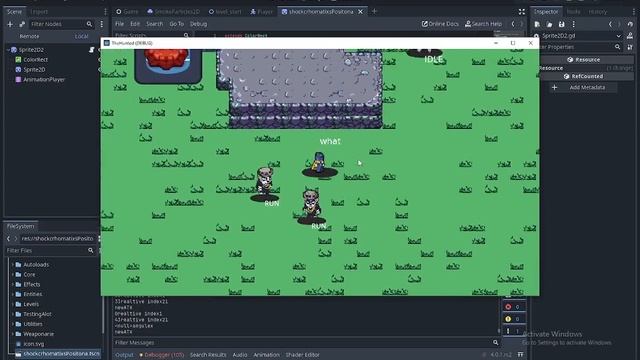This screenshot has width=640, height=360.
Task: Switch to the Player scene tab
Action: point(261,12)
